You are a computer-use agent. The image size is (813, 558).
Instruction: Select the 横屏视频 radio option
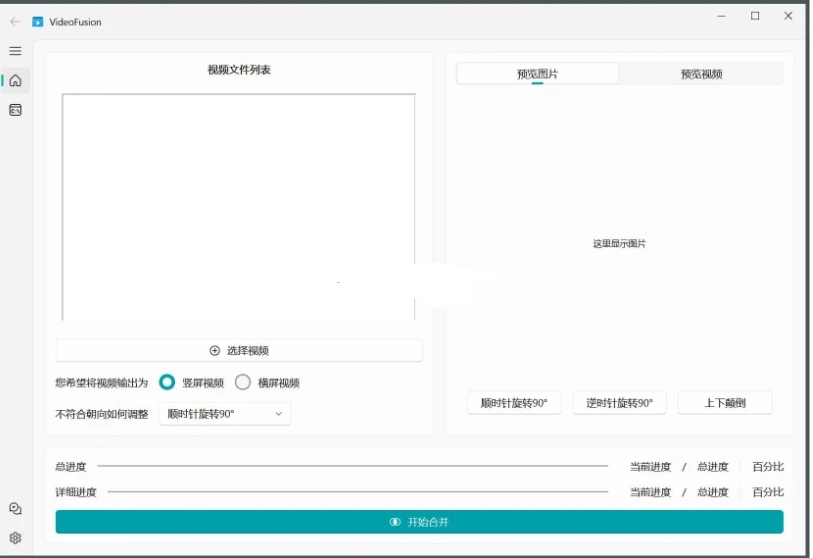click(x=243, y=382)
